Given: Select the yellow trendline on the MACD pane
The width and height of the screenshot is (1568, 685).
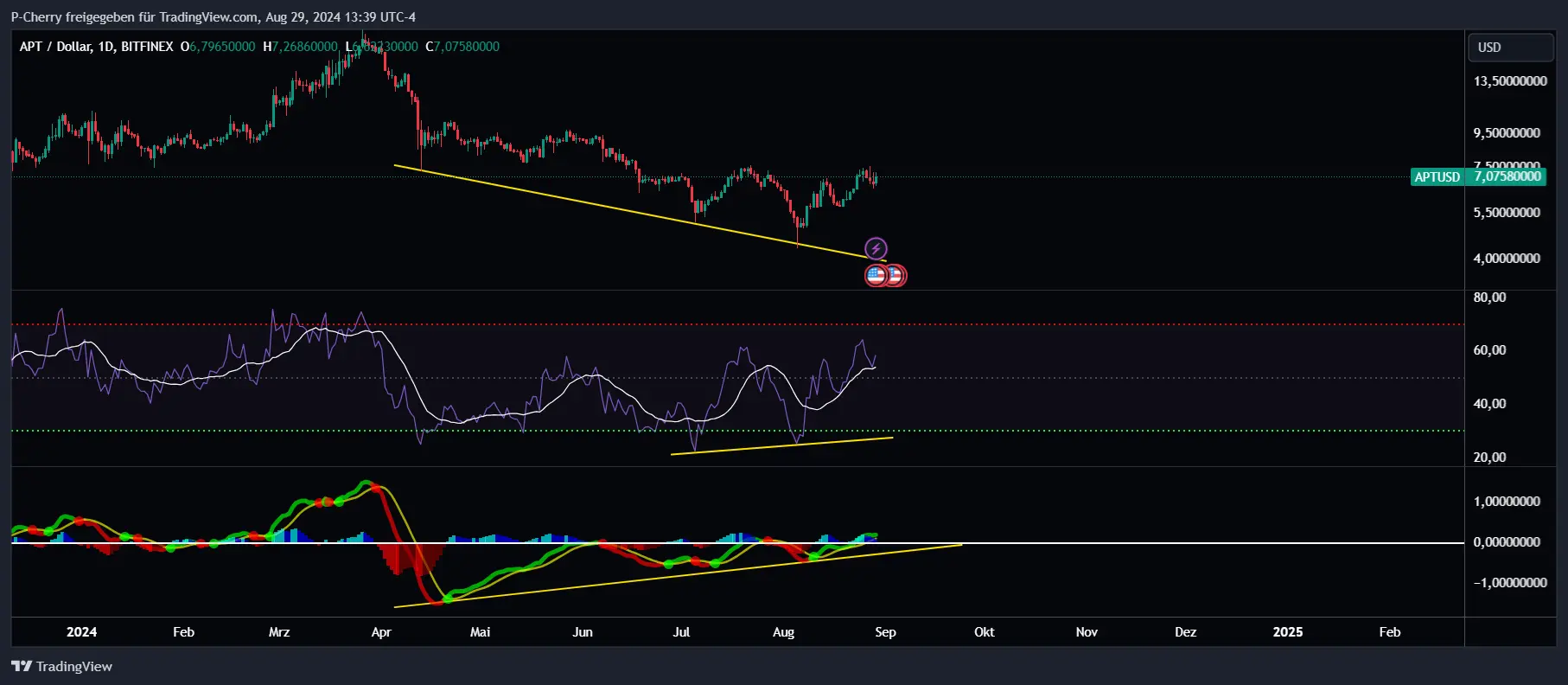Looking at the screenshot, I should pos(678,575).
